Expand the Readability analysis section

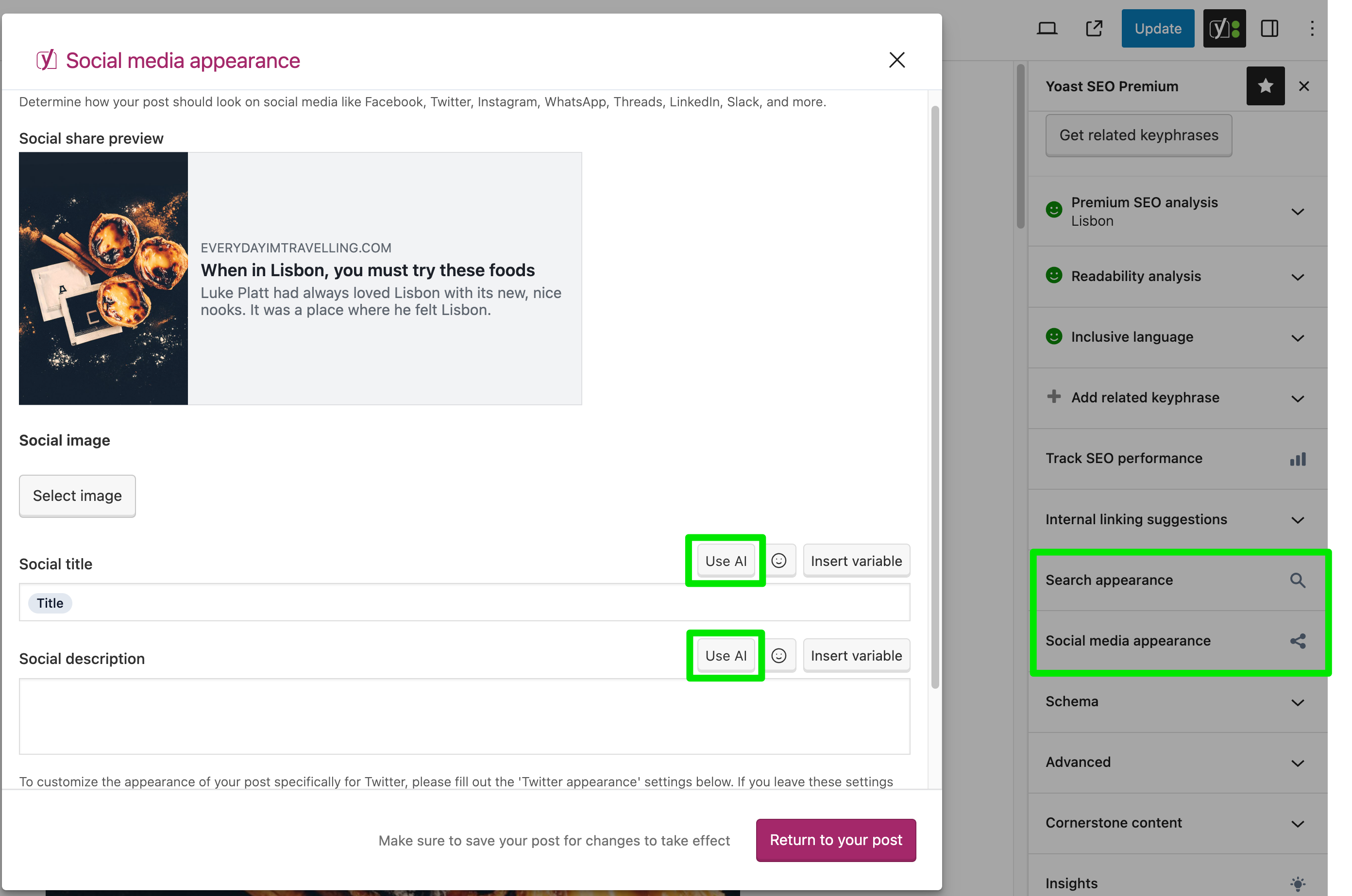click(x=1297, y=277)
